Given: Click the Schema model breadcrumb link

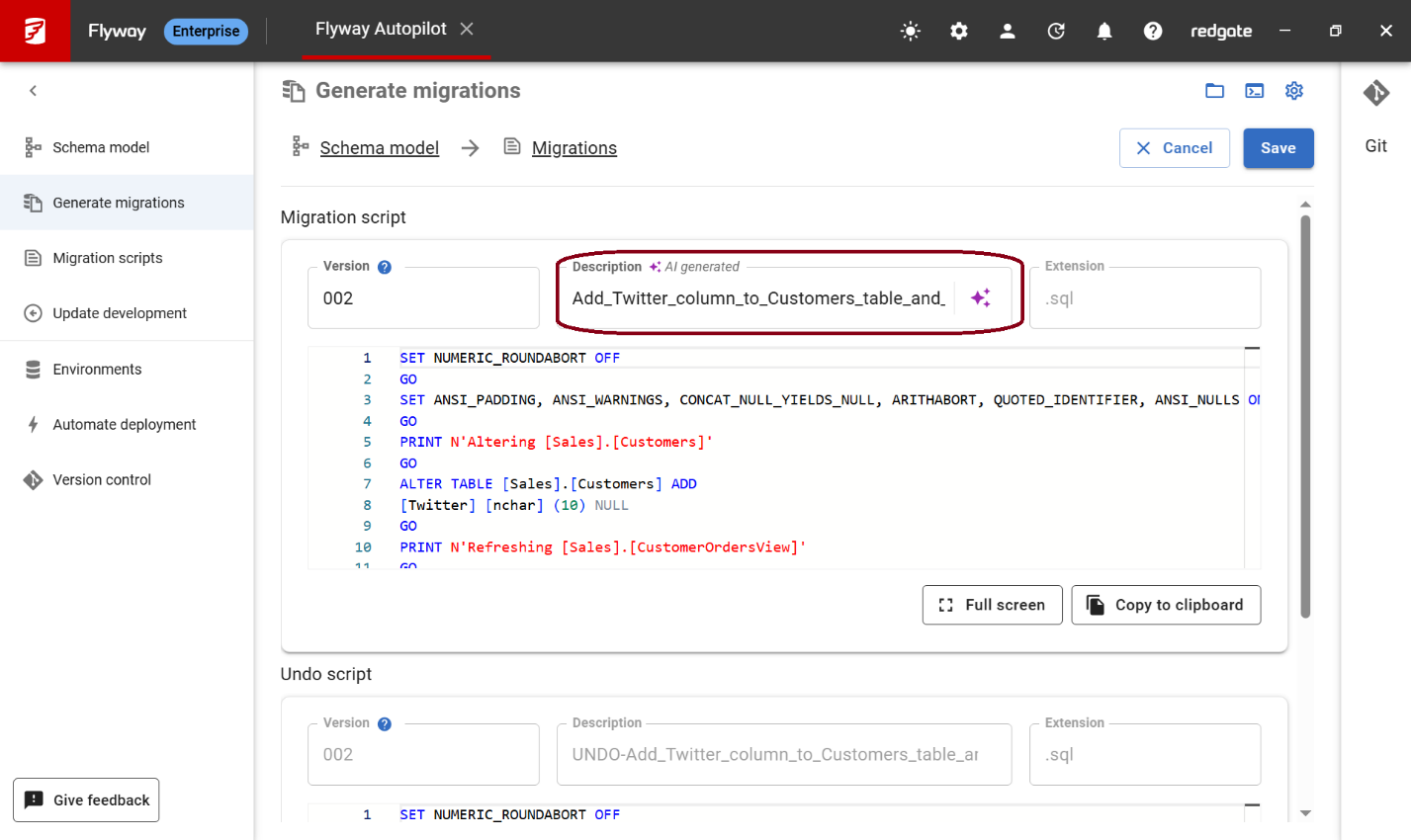Looking at the screenshot, I should (x=379, y=148).
